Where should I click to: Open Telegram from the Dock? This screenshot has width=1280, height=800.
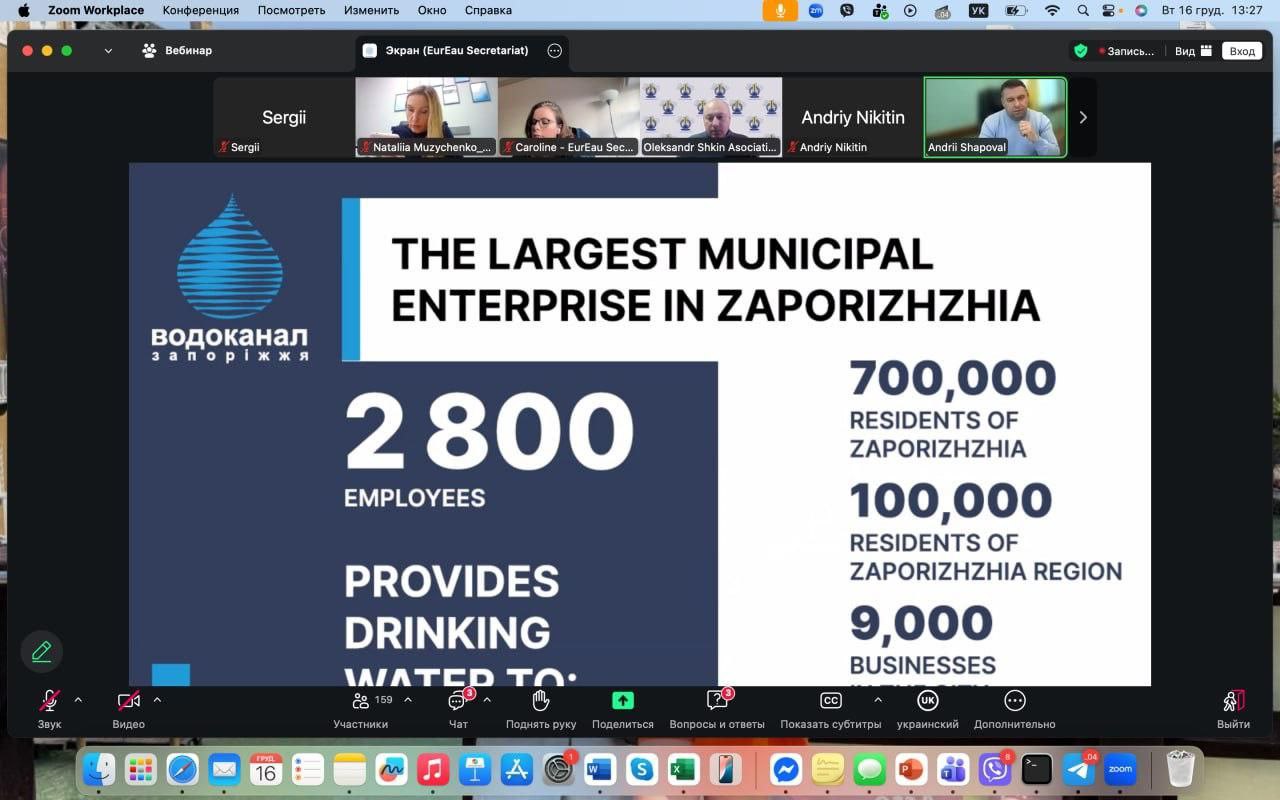click(1078, 769)
